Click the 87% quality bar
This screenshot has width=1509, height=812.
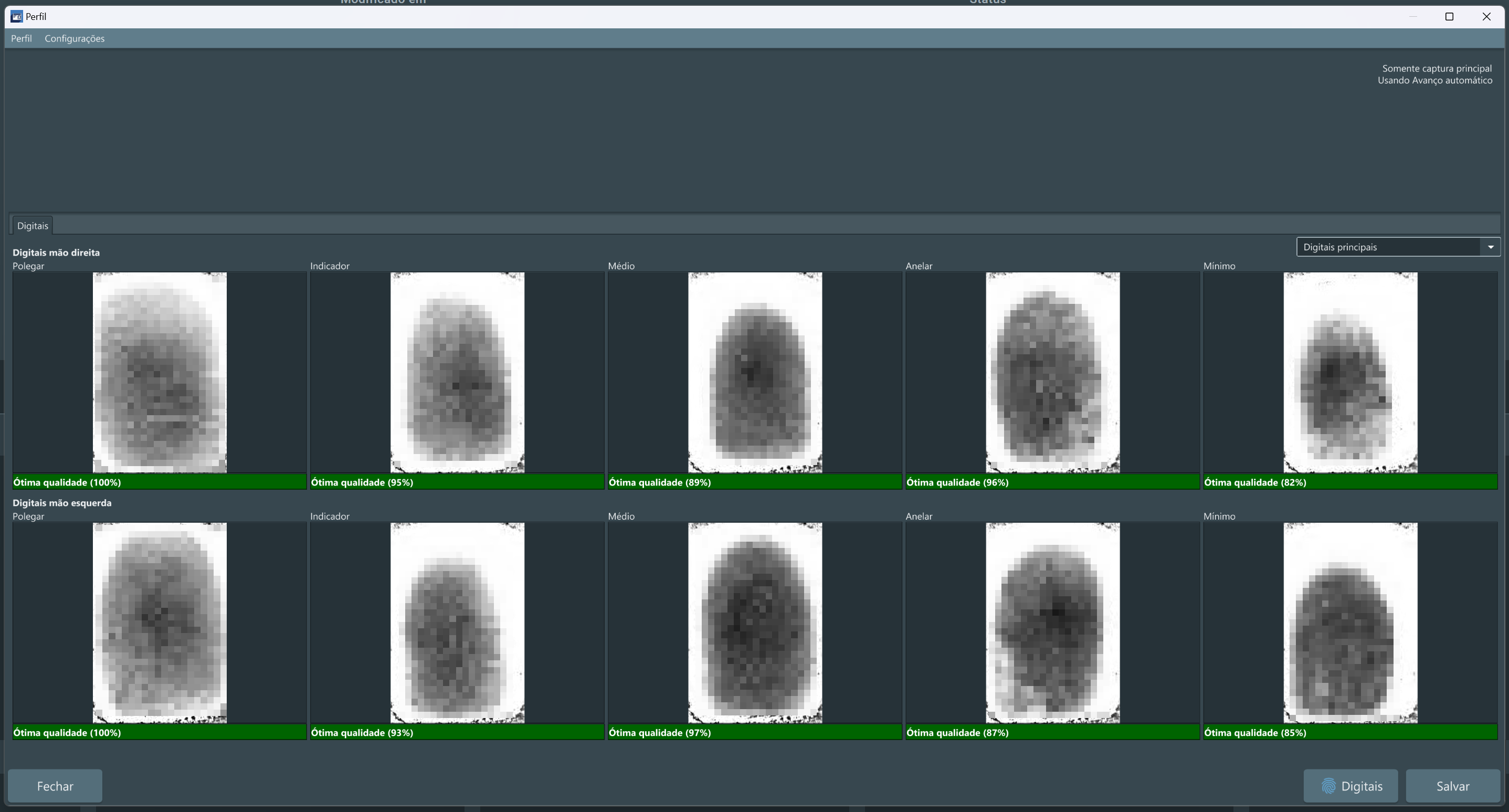pos(1053,732)
